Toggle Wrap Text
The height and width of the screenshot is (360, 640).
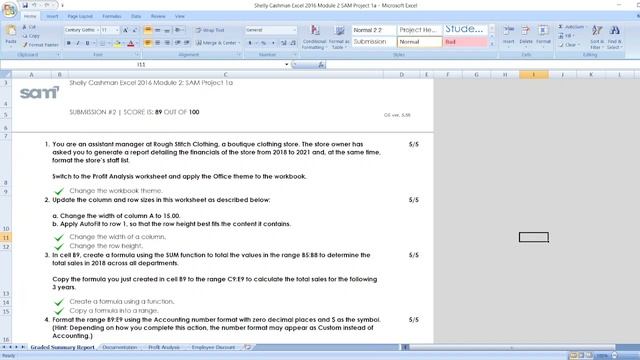pos(210,30)
